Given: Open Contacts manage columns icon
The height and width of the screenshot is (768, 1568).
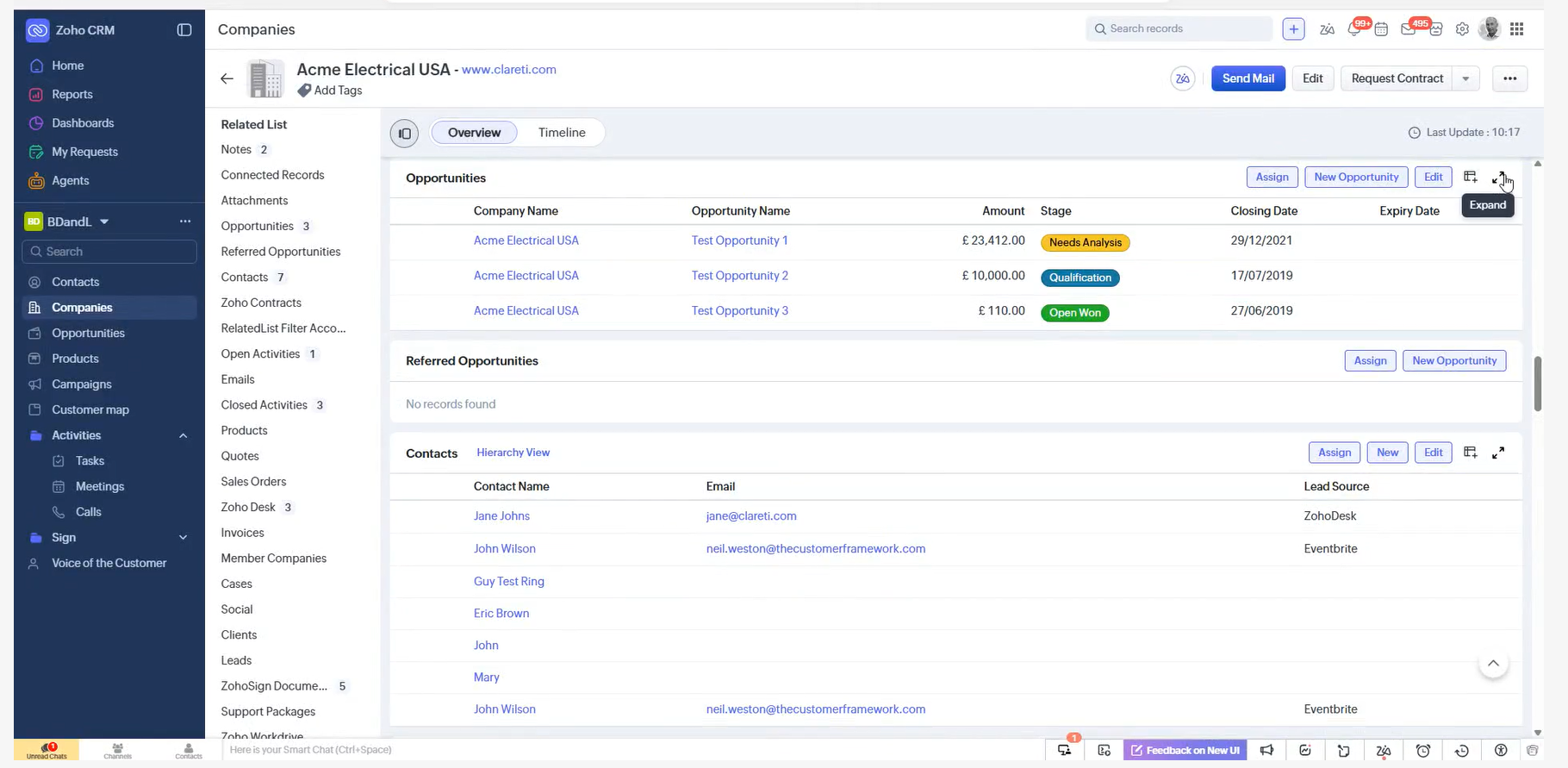Looking at the screenshot, I should click(1471, 453).
